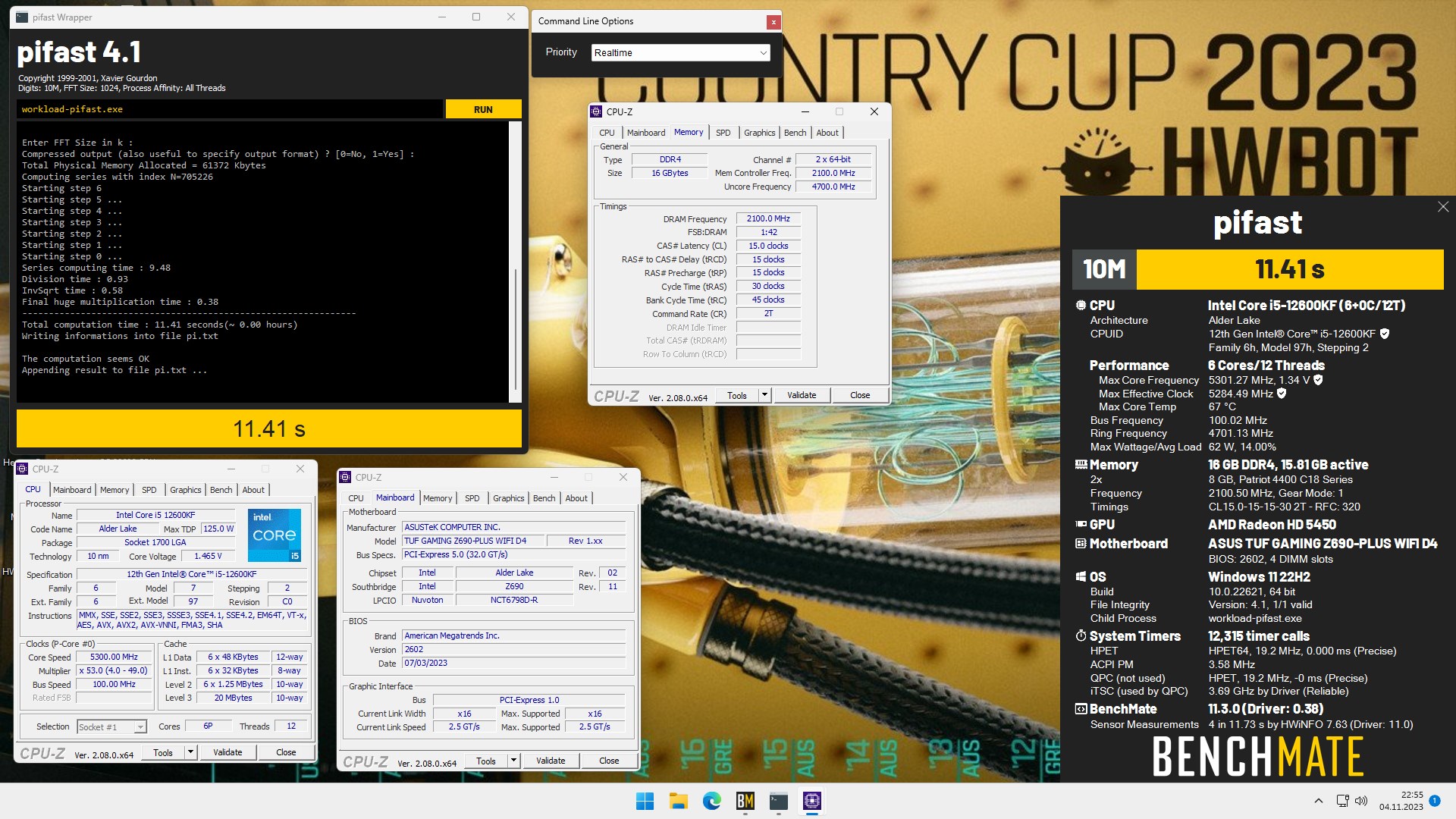Click the 10M score label in BenchMate
1456x819 pixels.
pos(1104,269)
